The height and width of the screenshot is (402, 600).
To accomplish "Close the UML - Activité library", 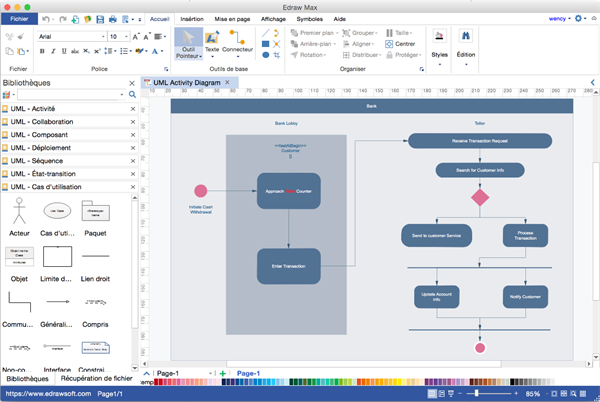I will point(133,108).
